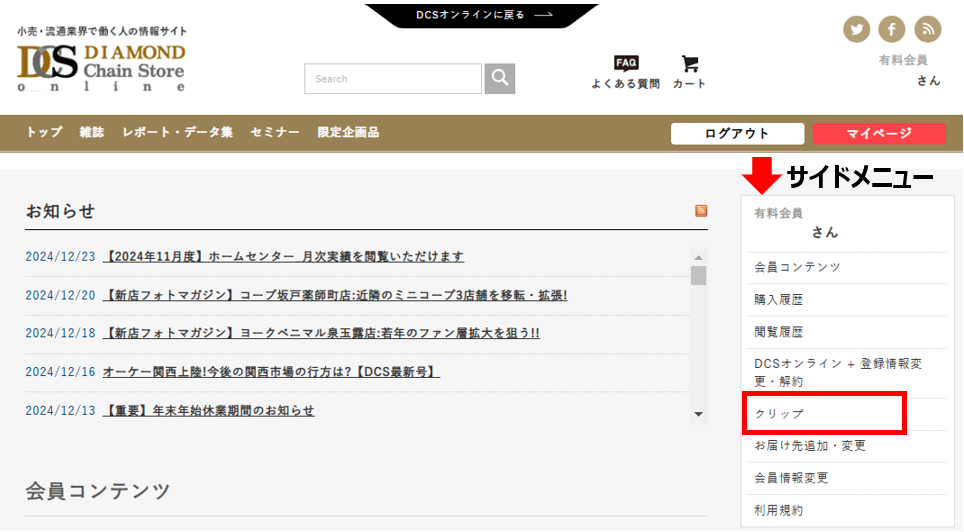
Task: Open 購入履歴 in the side menu
Action: coord(779,299)
